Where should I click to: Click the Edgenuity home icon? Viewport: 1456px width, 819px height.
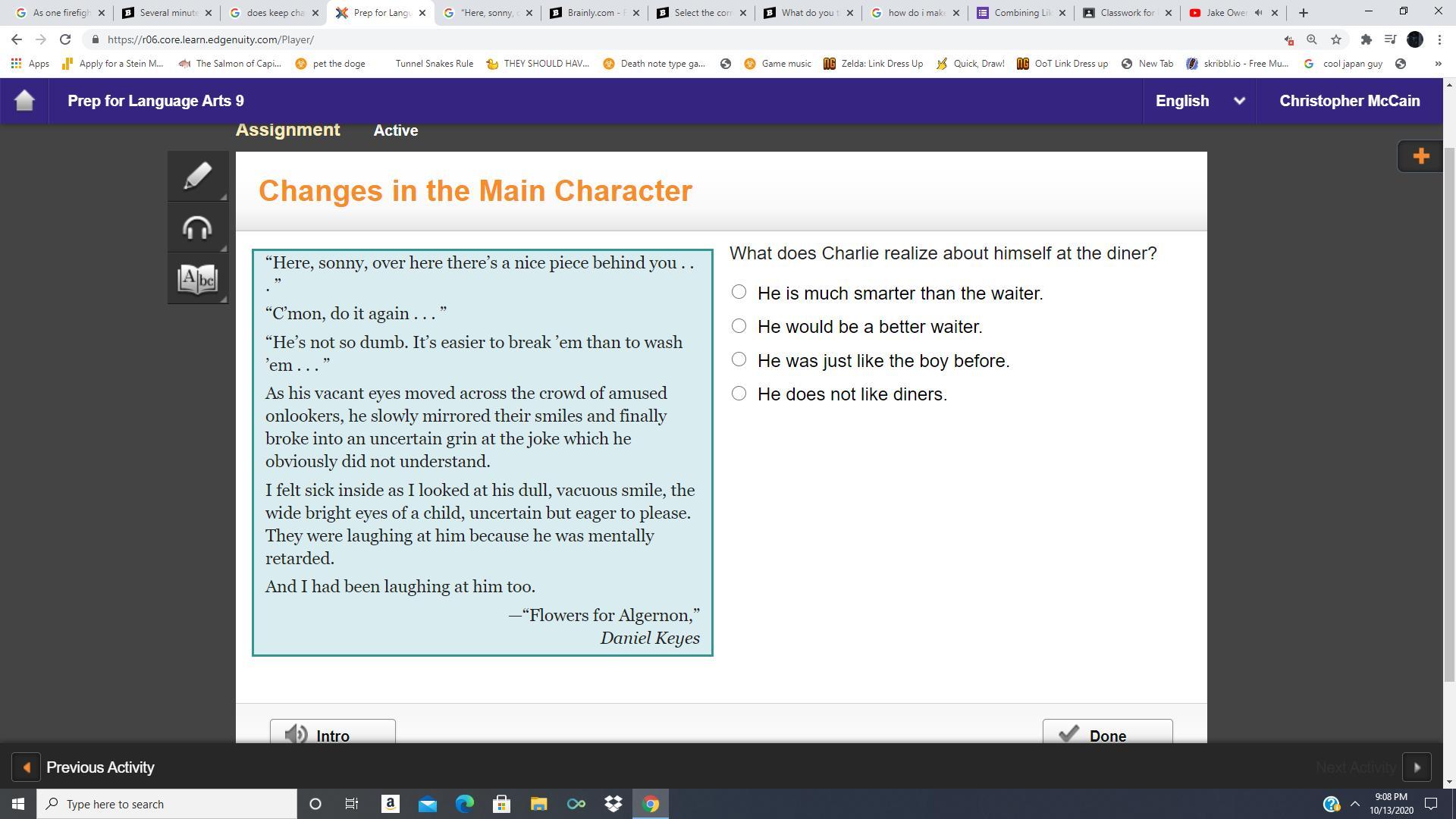[x=24, y=101]
